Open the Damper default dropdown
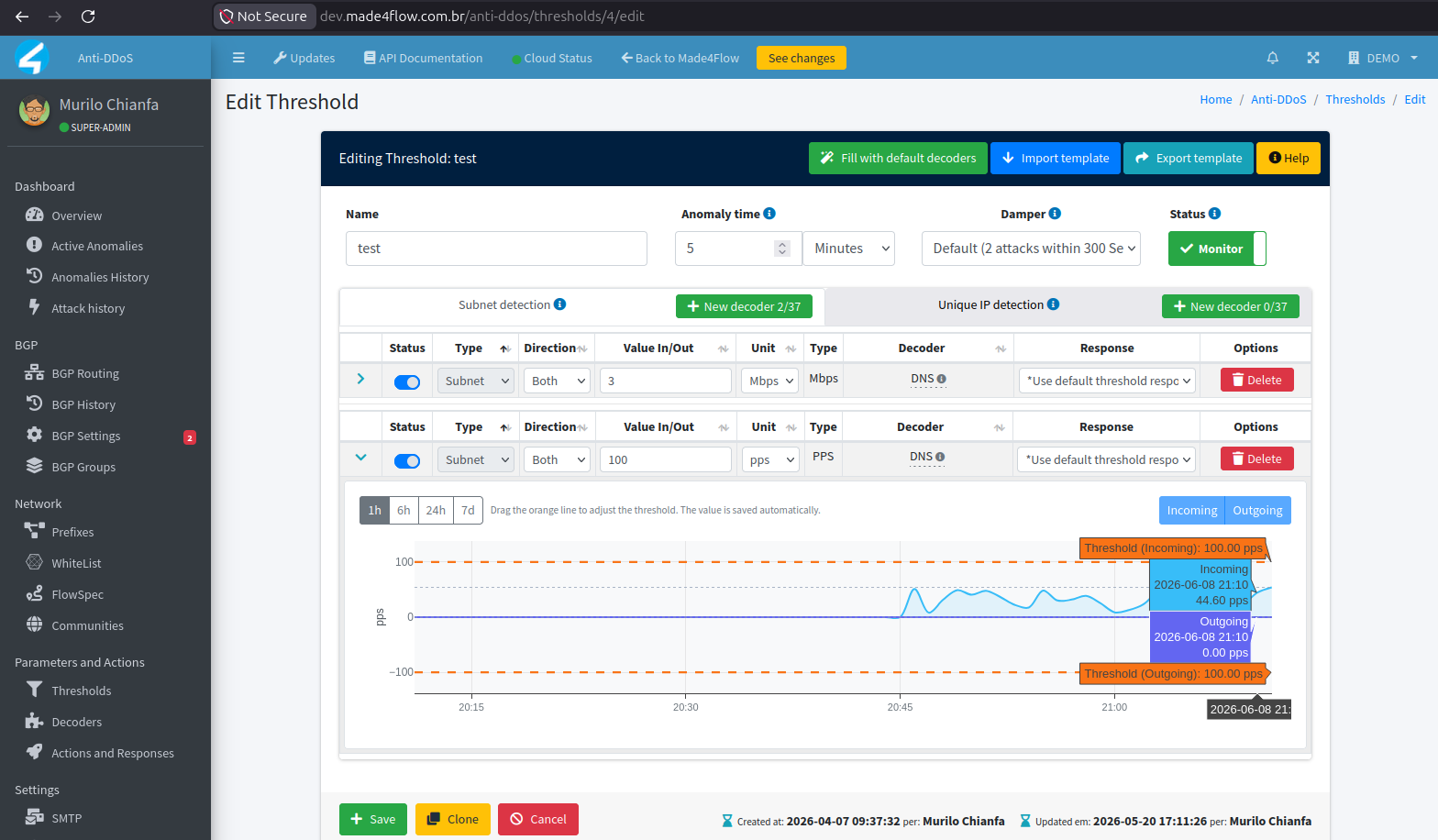This screenshot has width=1438, height=840. pos(1031,249)
